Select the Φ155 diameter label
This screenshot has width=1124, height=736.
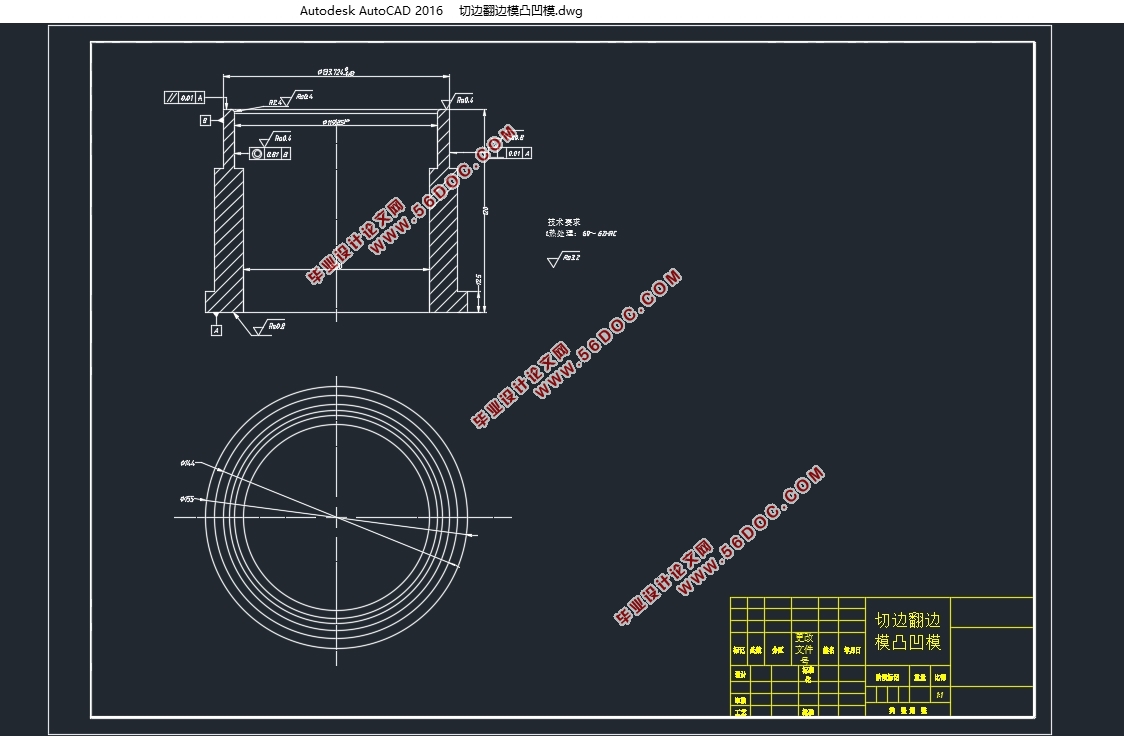[187, 498]
